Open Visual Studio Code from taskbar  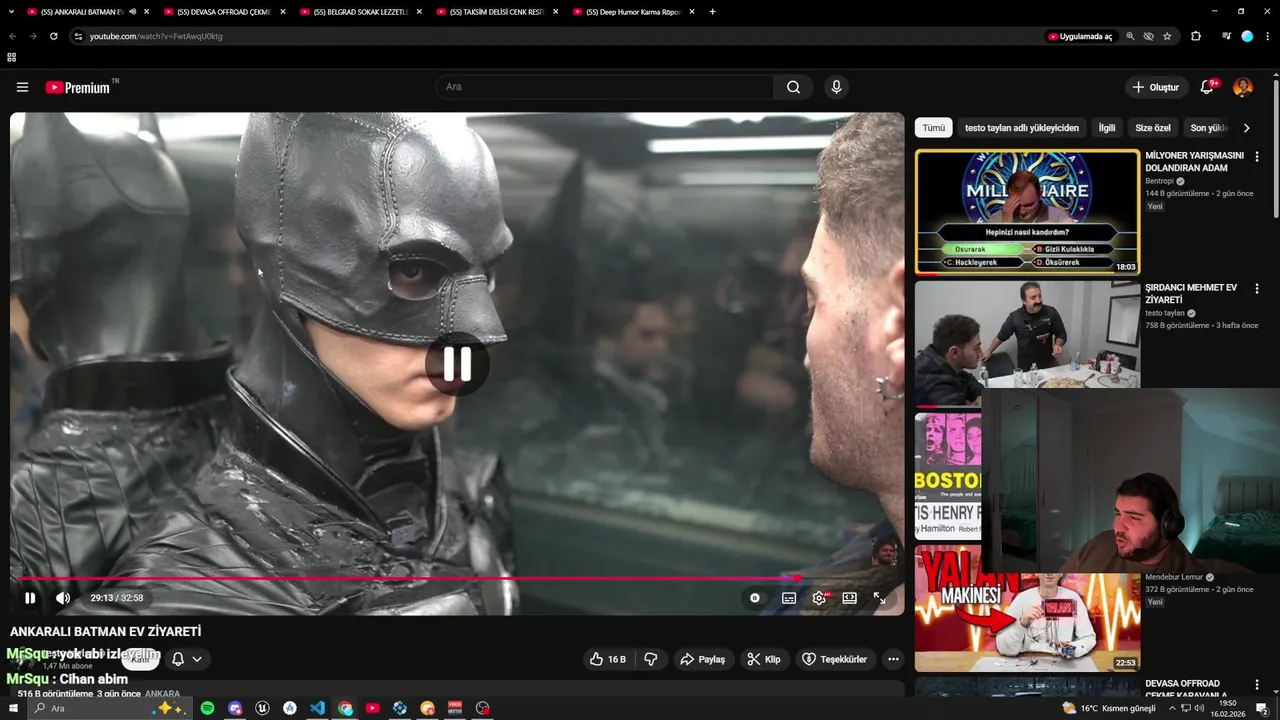click(317, 708)
